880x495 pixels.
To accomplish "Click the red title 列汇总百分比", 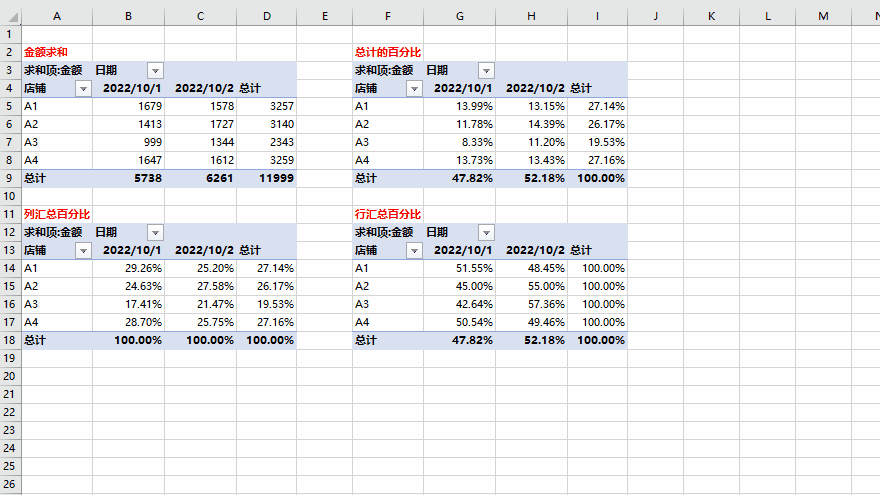I will coord(57,214).
